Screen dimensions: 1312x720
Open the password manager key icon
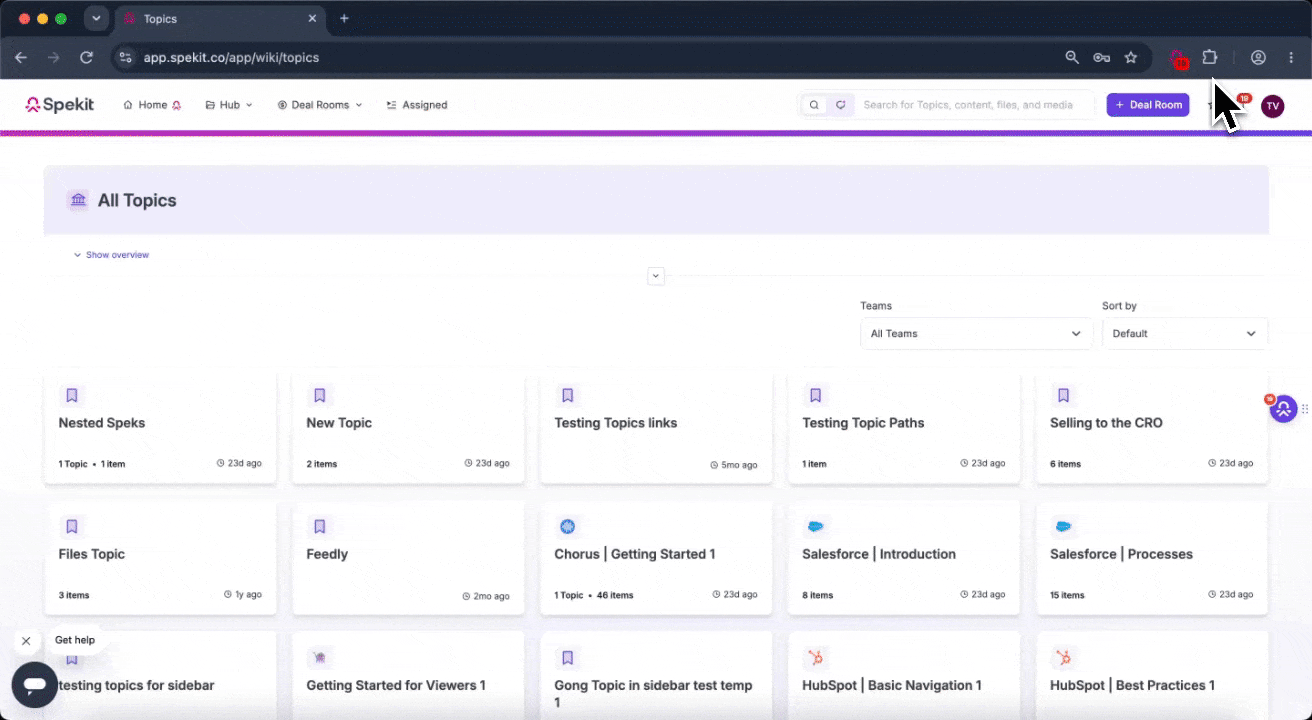pos(1101,58)
